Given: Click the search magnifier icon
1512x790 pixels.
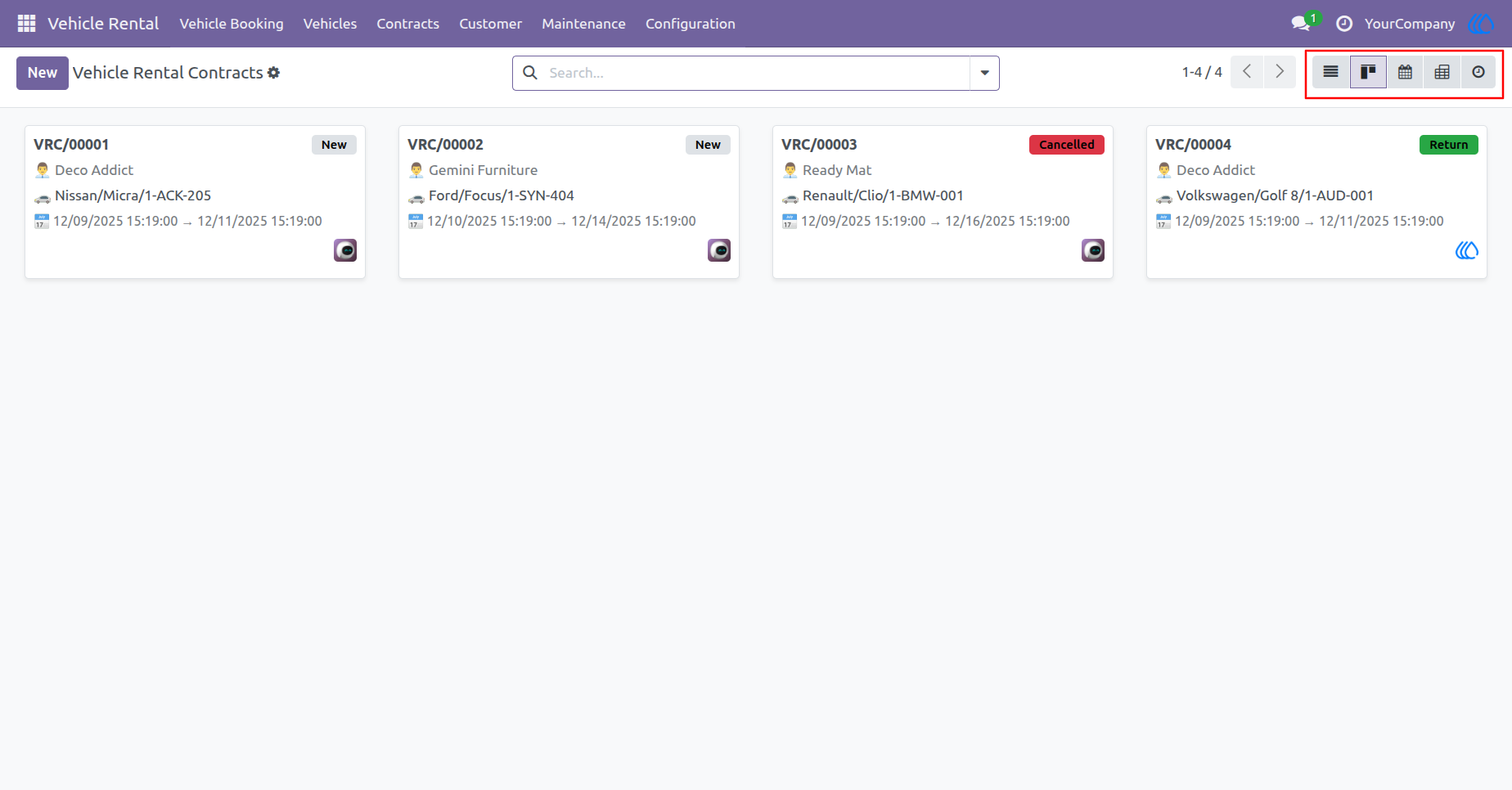Looking at the screenshot, I should [x=530, y=73].
